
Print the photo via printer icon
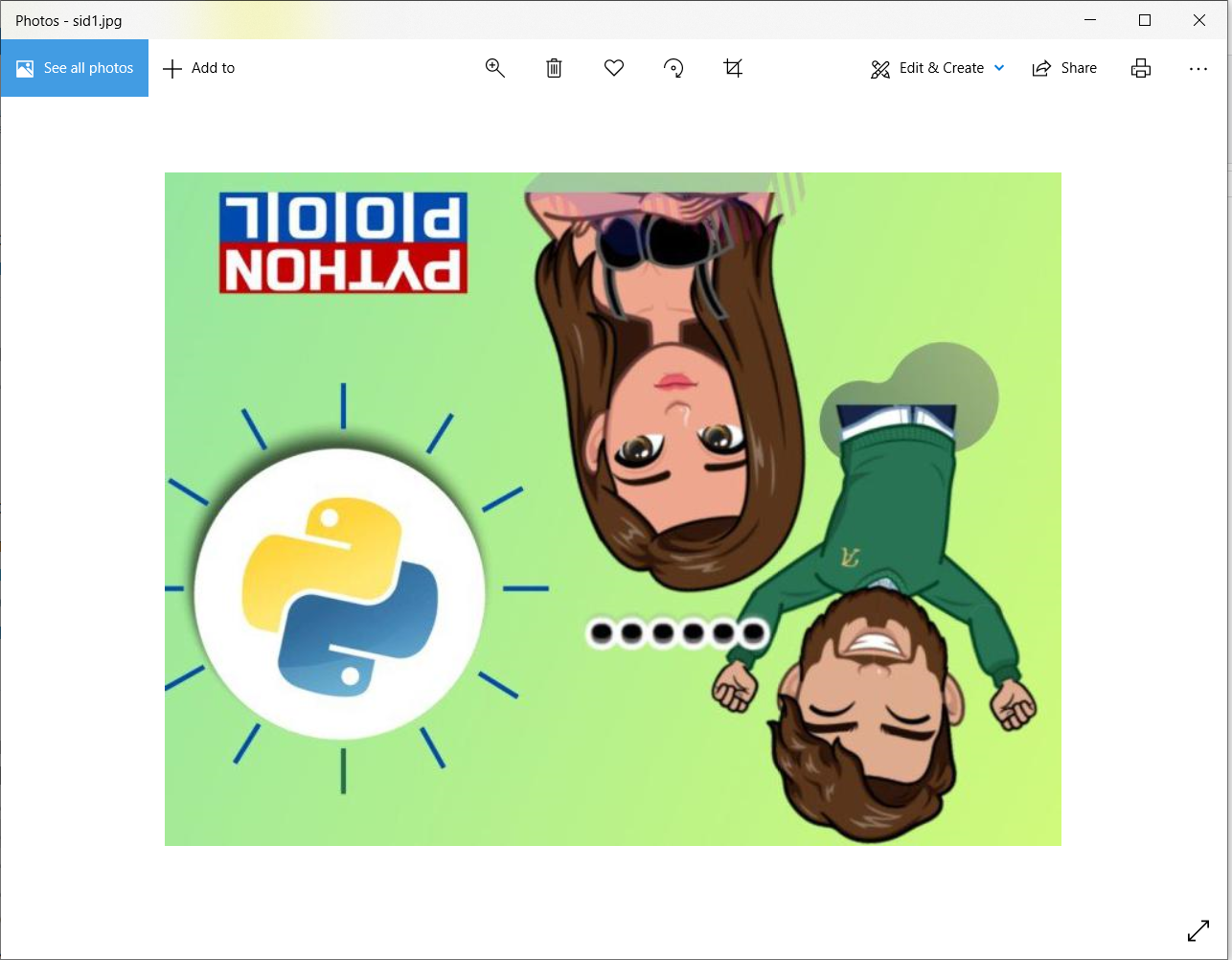tap(1140, 68)
